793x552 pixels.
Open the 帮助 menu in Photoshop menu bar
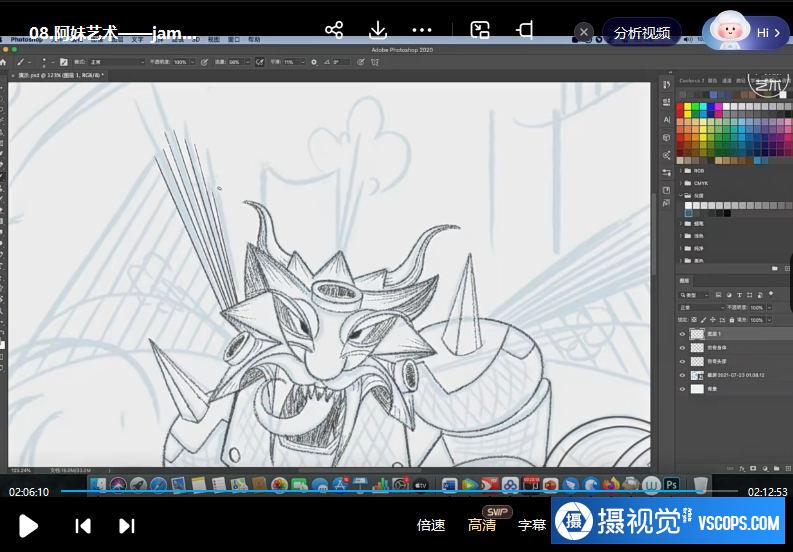point(254,39)
